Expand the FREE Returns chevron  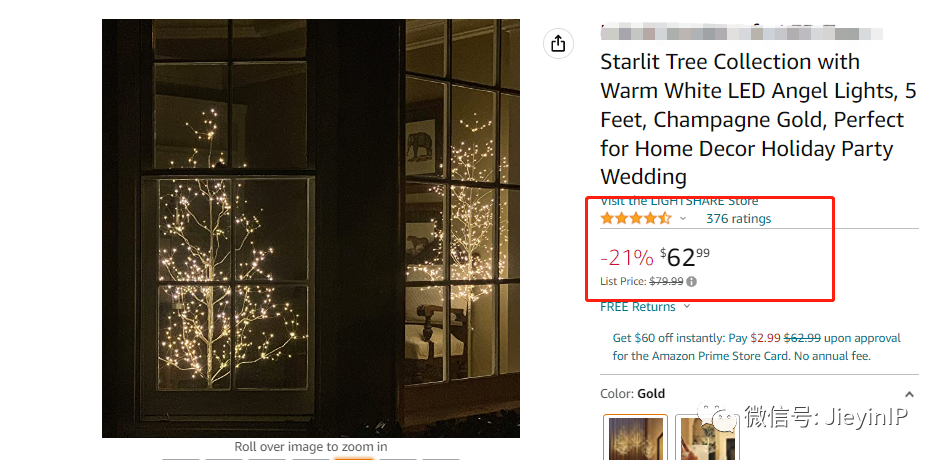click(686, 307)
